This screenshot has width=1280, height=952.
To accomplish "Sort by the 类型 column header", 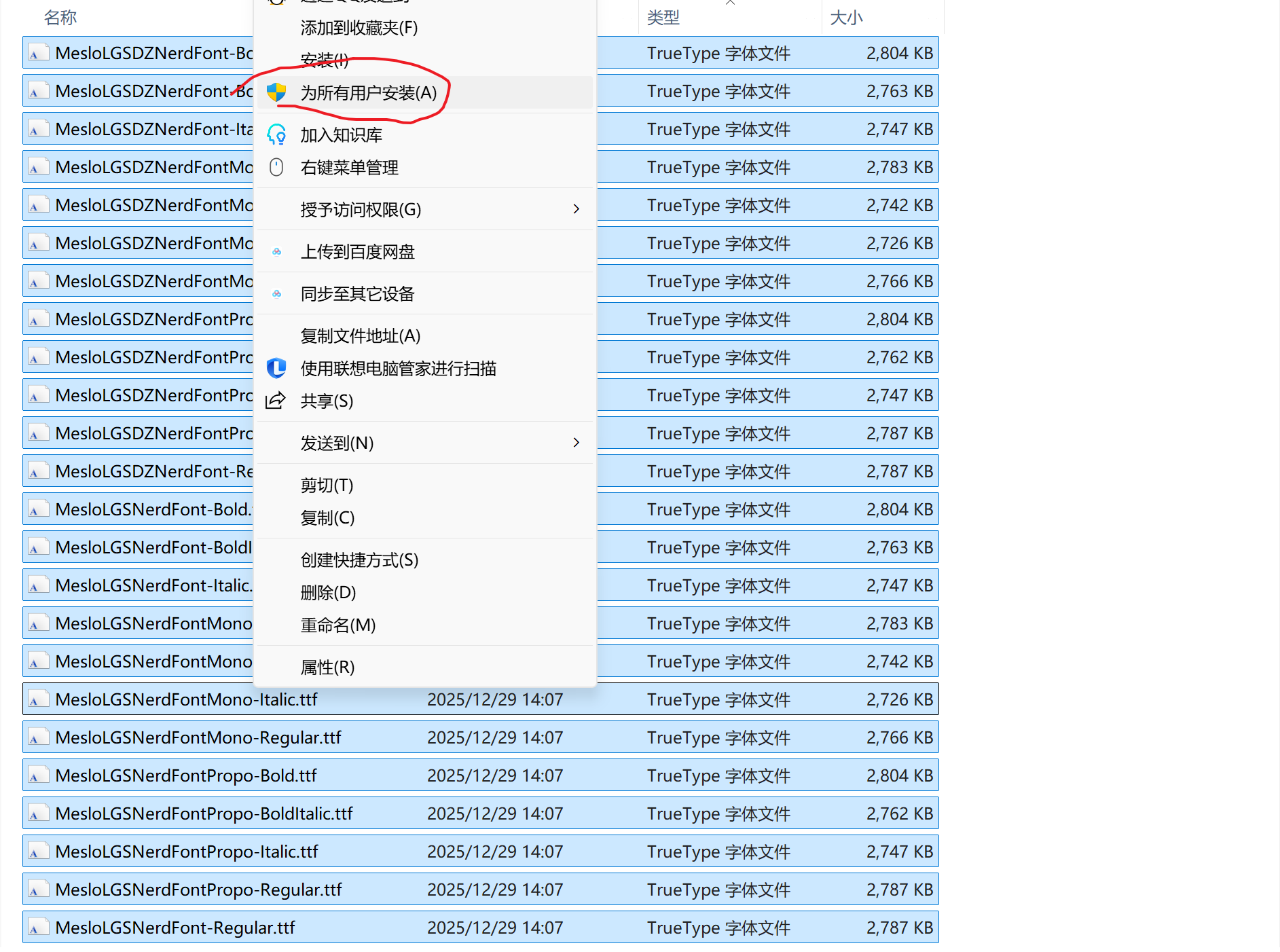I will 663,18.
